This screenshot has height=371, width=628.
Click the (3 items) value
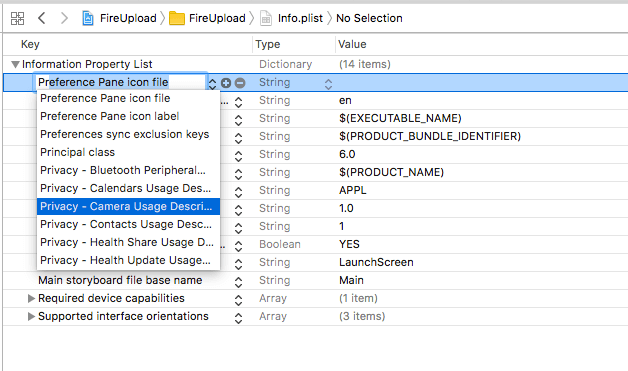point(362,316)
